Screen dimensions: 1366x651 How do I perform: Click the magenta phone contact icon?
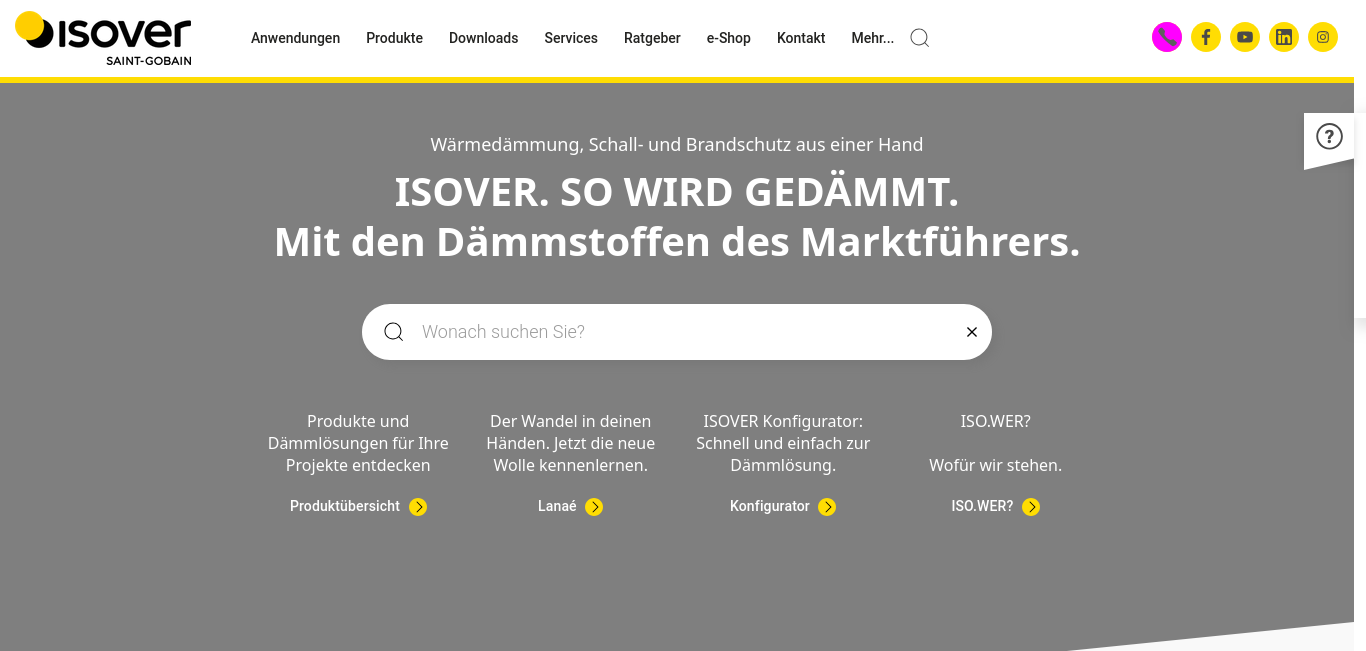[1167, 37]
